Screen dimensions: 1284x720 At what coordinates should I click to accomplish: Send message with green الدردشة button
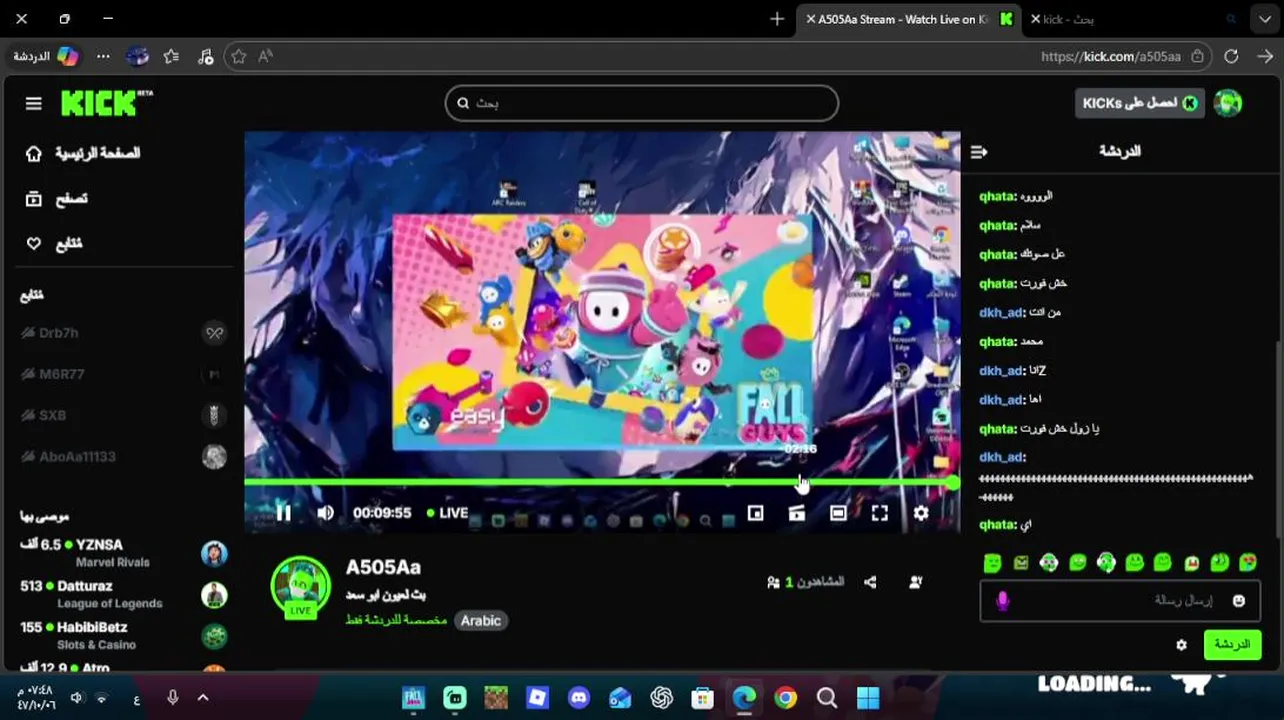point(1232,645)
